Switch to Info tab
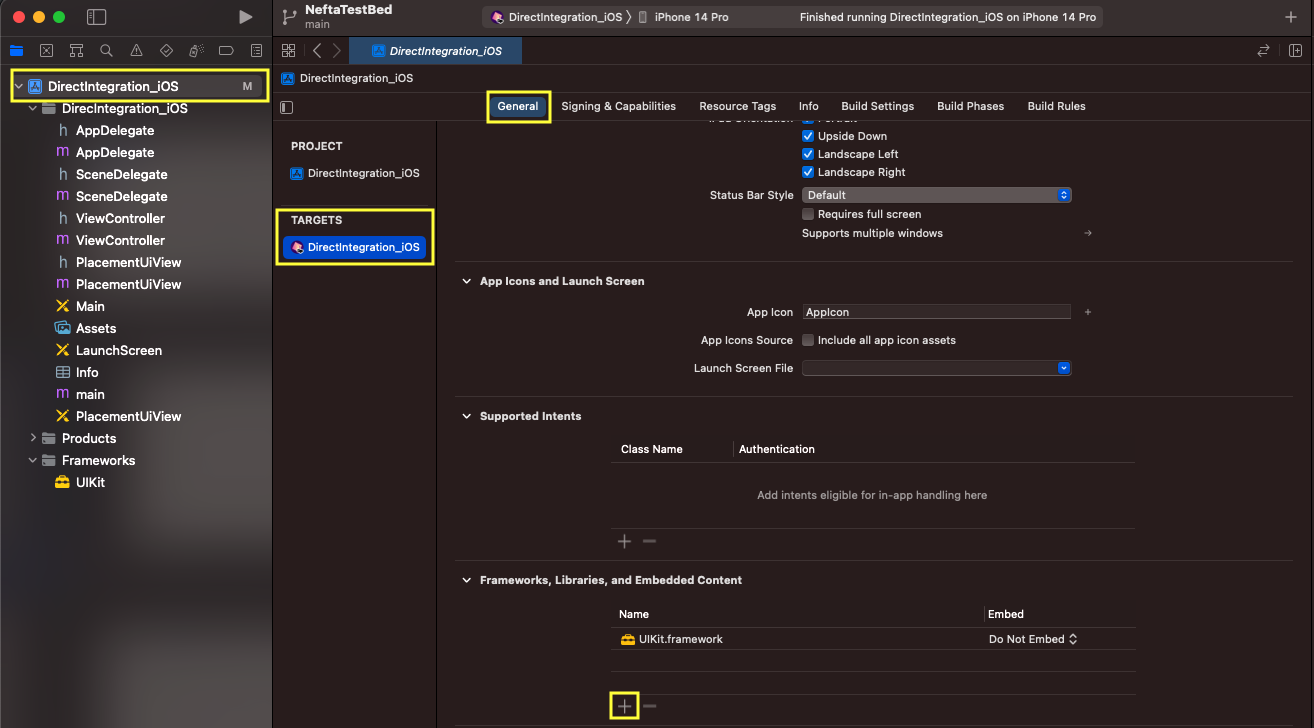1314x728 pixels. tap(808, 106)
